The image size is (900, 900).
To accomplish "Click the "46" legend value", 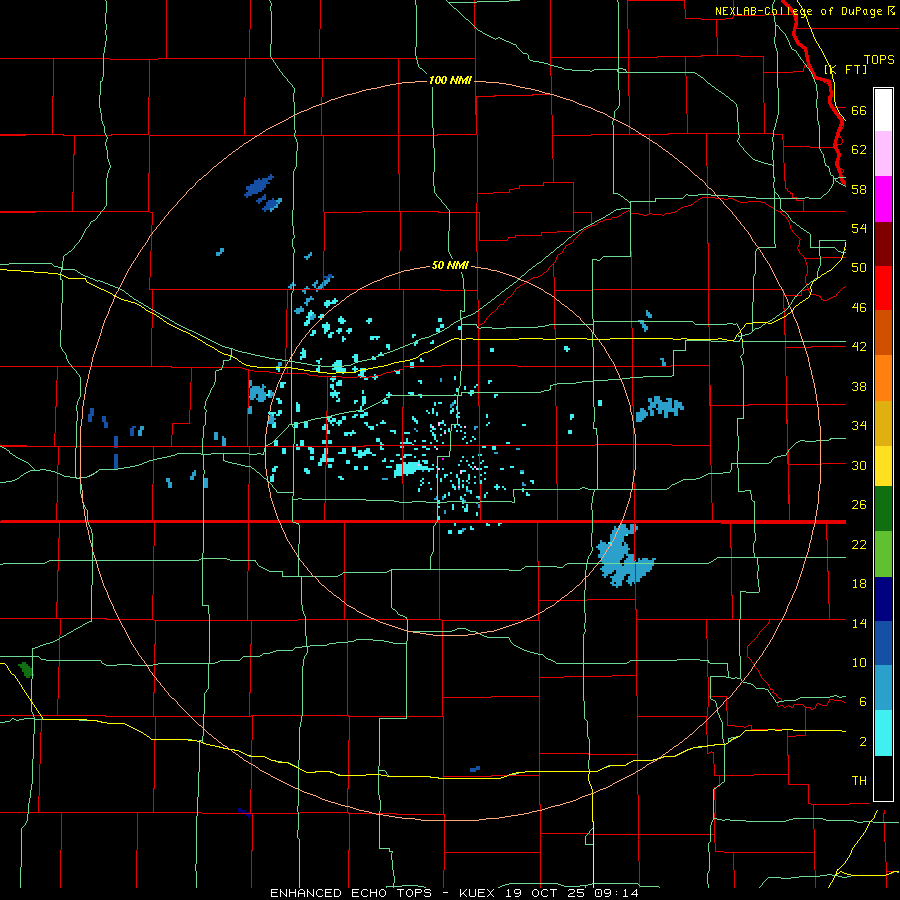I will coord(859,307).
